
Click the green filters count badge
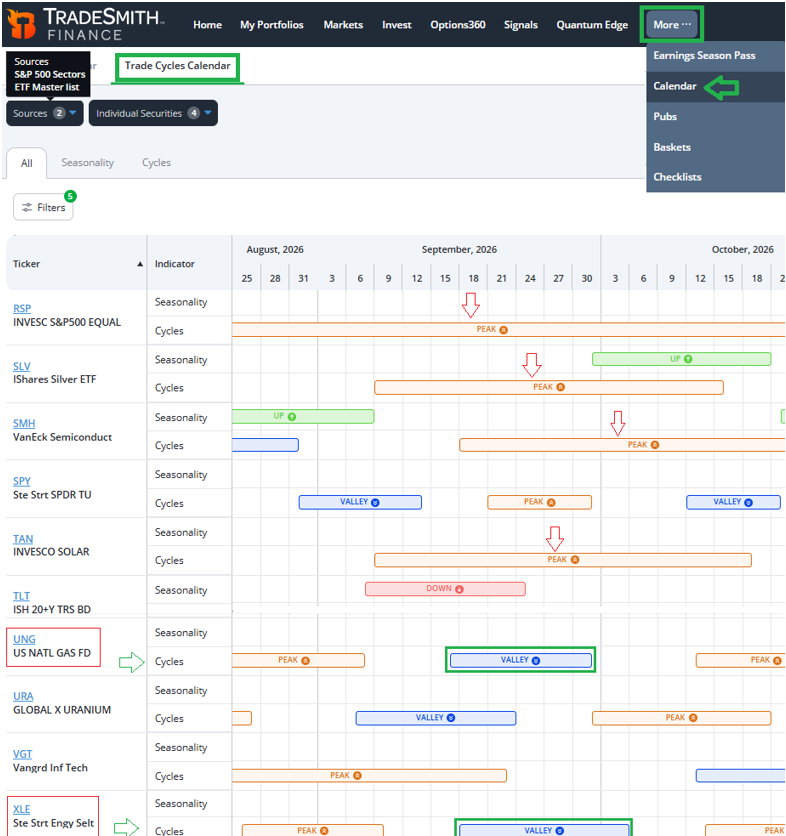[x=70, y=196]
